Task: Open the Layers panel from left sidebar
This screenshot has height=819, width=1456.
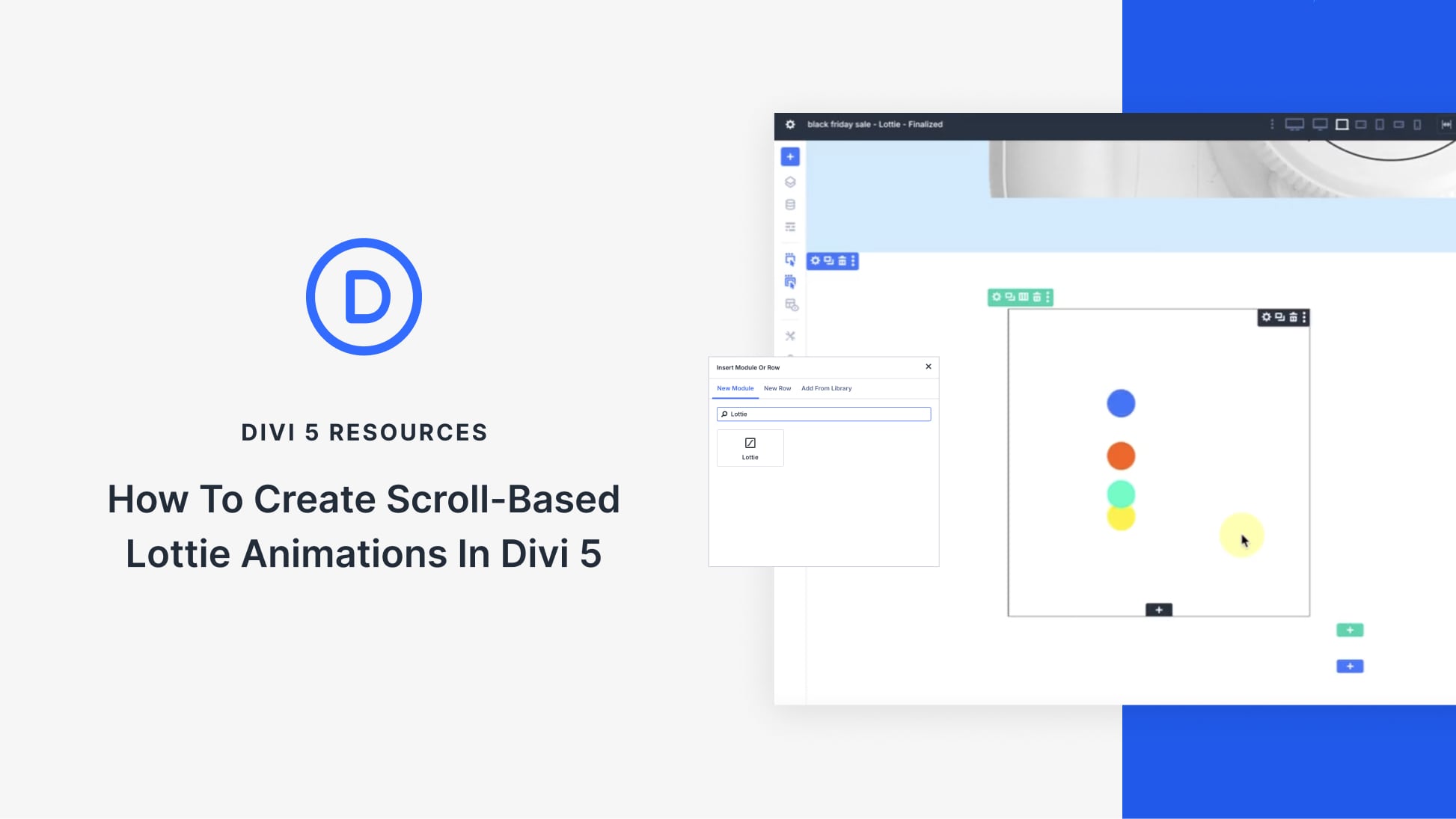Action: [x=791, y=182]
